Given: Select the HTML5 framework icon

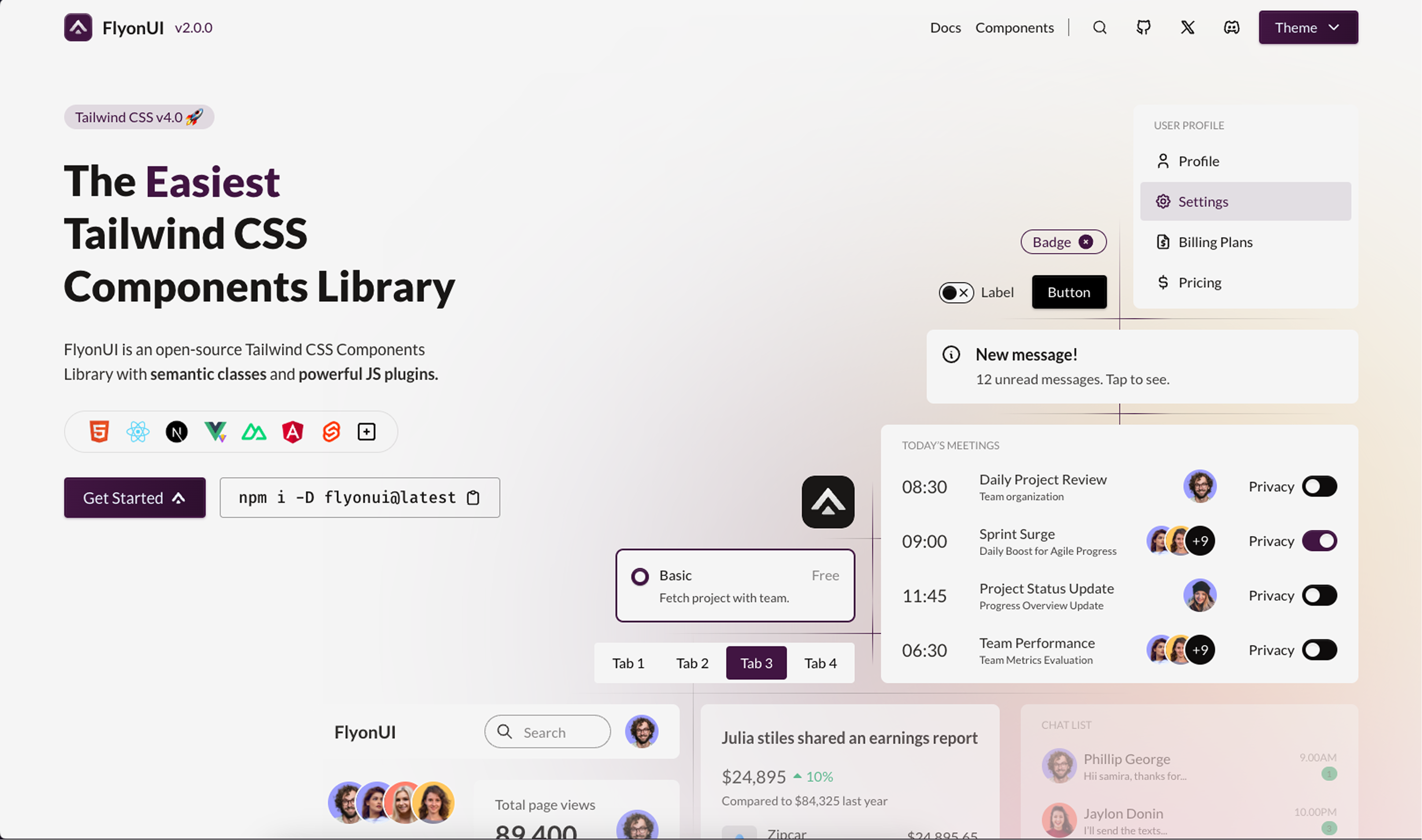Looking at the screenshot, I should 99,432.
